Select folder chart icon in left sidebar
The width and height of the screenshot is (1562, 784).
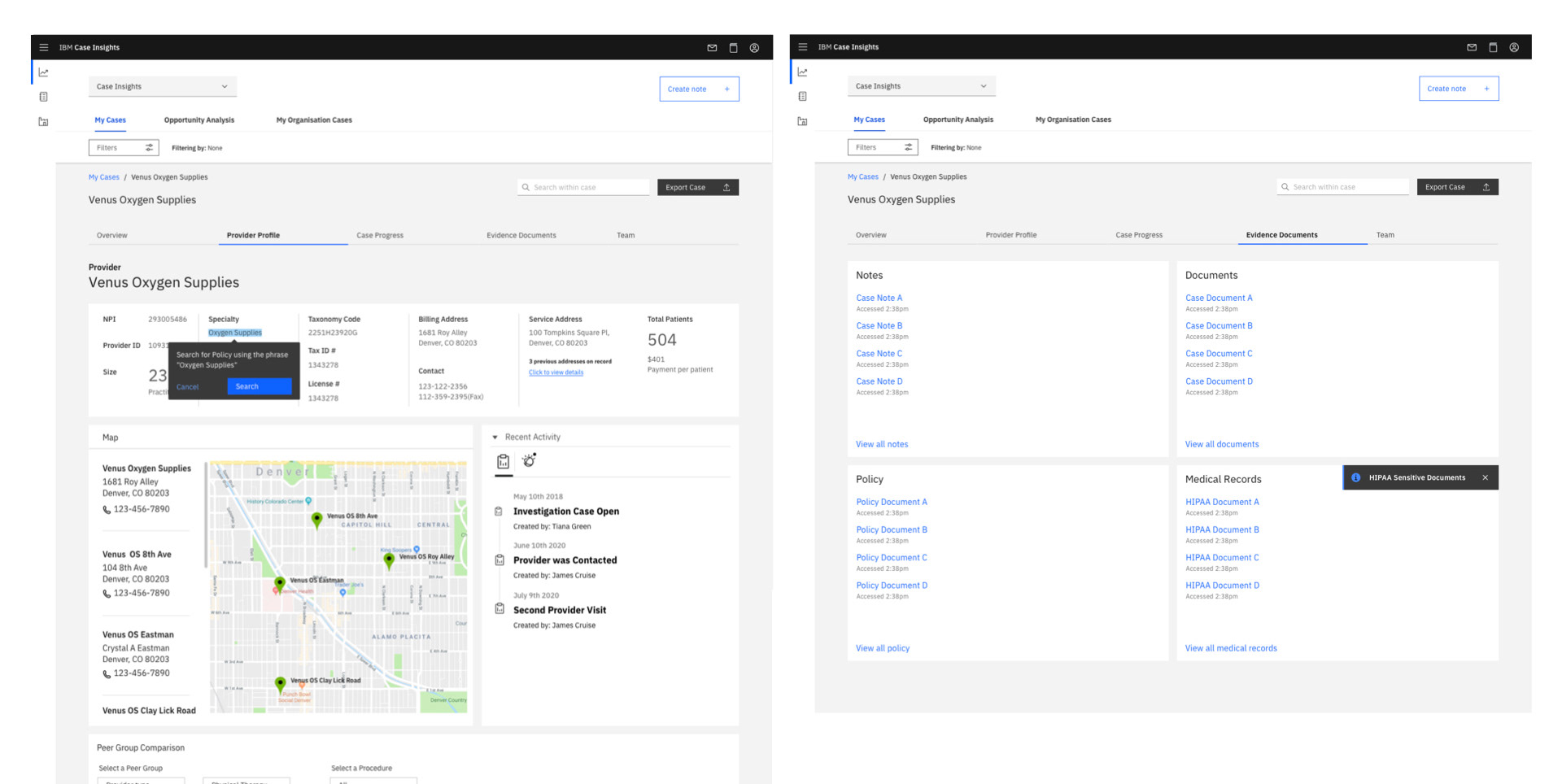coord(44,122)
